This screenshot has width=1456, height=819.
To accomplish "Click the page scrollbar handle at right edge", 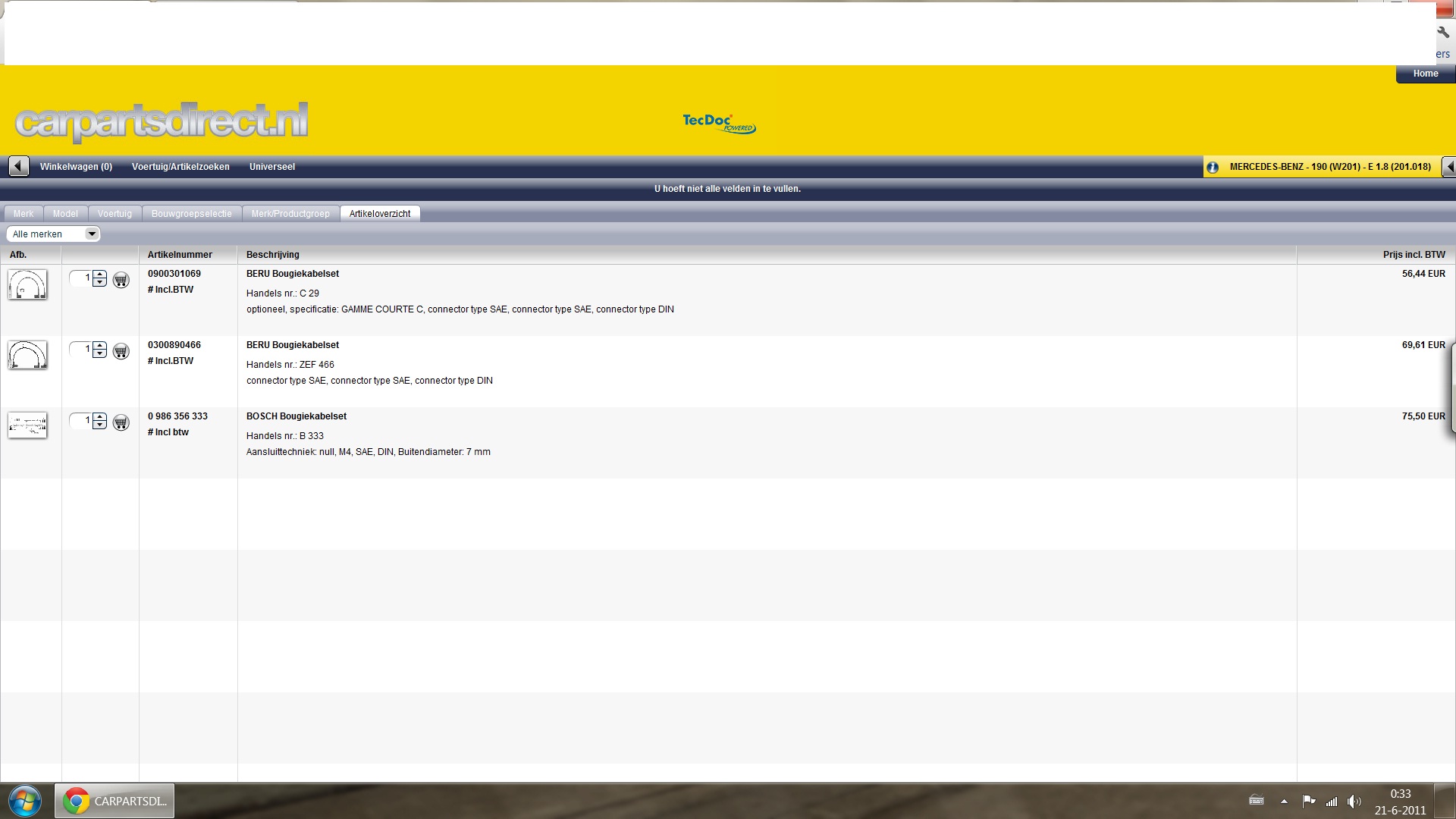I will 1453,387.
